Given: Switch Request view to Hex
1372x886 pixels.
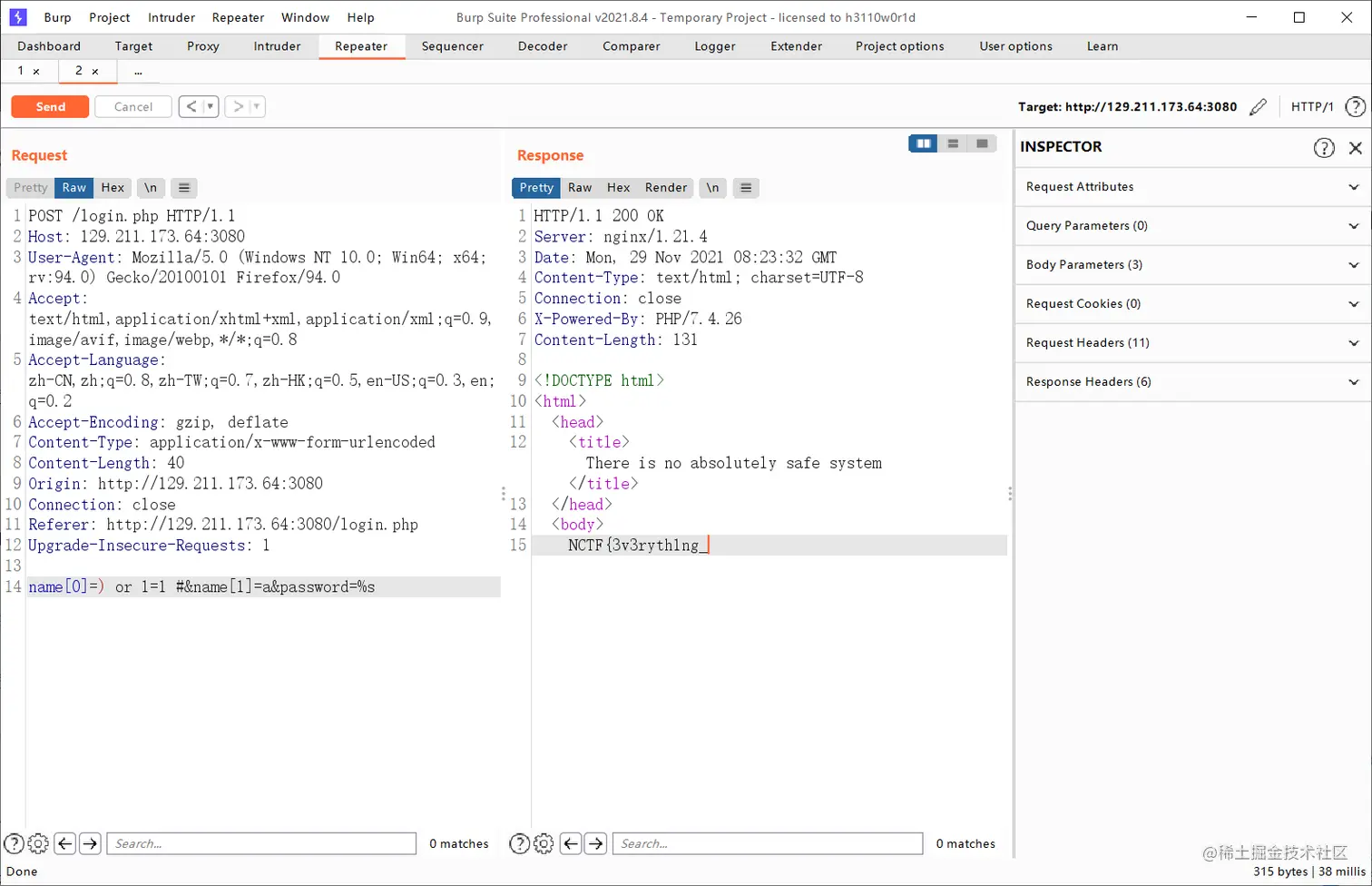Looking at the screenshot, I should 113,188.
